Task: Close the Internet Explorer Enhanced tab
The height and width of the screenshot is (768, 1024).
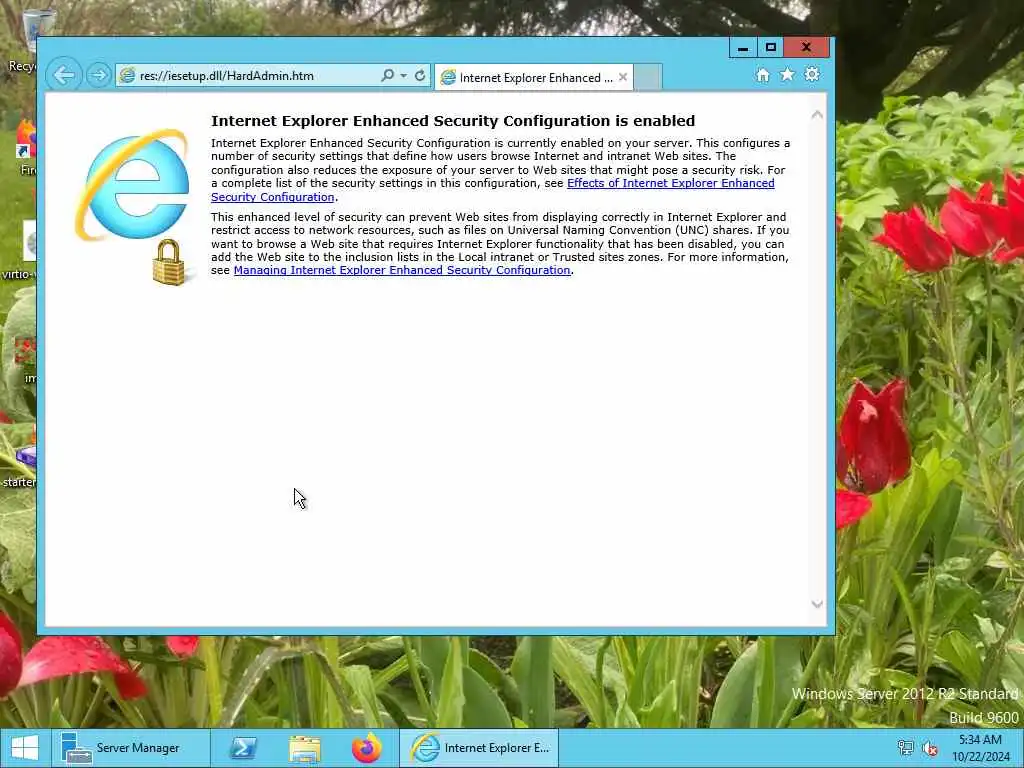Action: tap(623, 77)
